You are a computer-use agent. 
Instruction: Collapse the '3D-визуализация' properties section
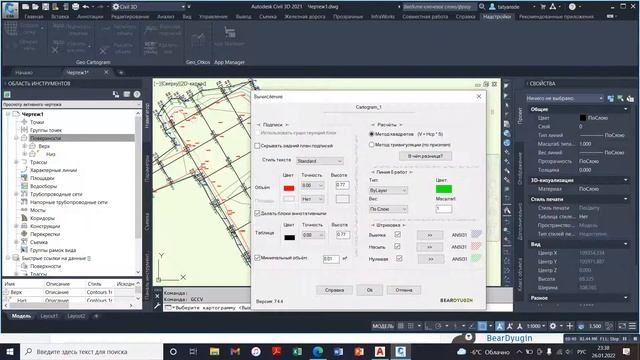click(626, 180)
